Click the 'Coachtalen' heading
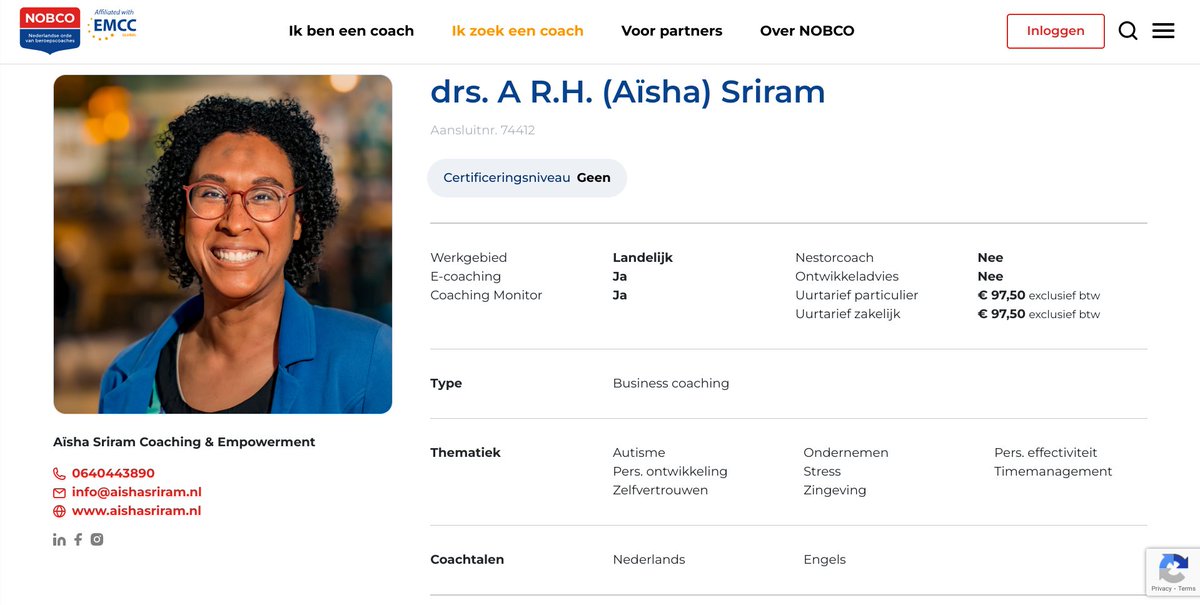Viewport: 1200px width, 605px height. 467,560
